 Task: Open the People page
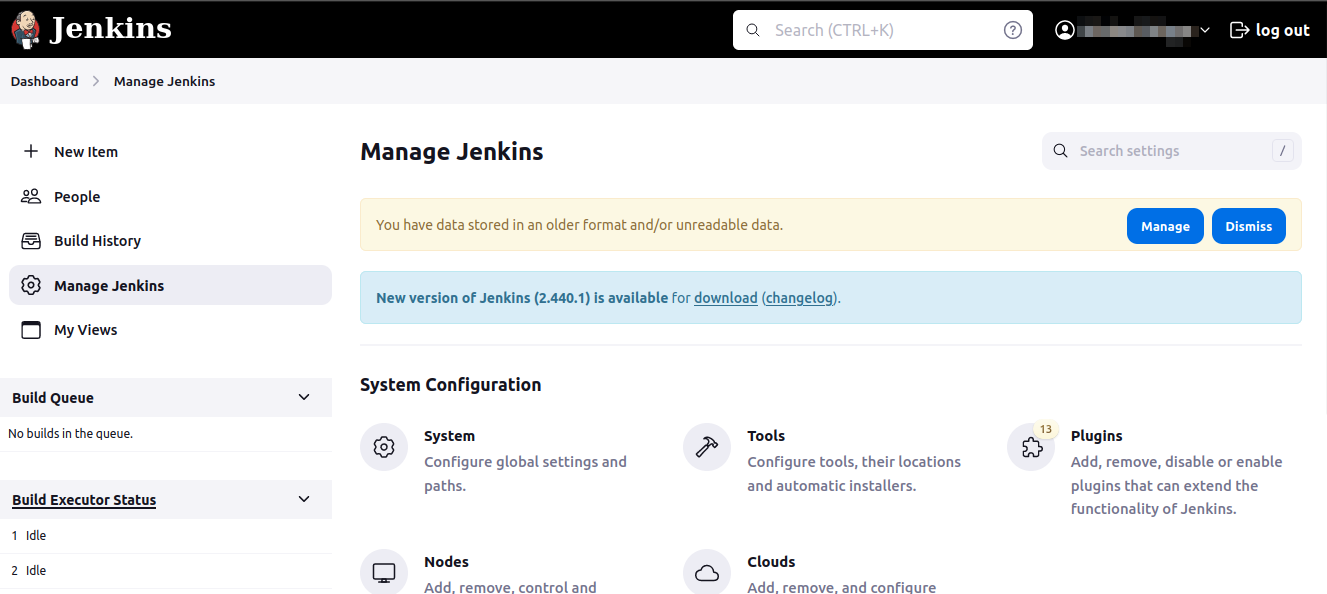[170, 196]
